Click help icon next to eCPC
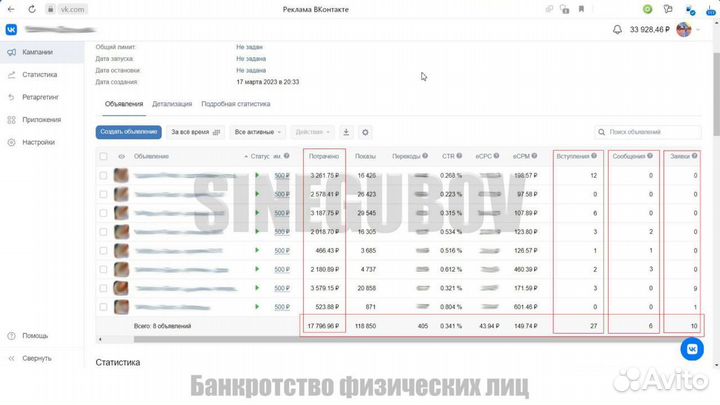720x405 pixels. click(x=496, y=156)
